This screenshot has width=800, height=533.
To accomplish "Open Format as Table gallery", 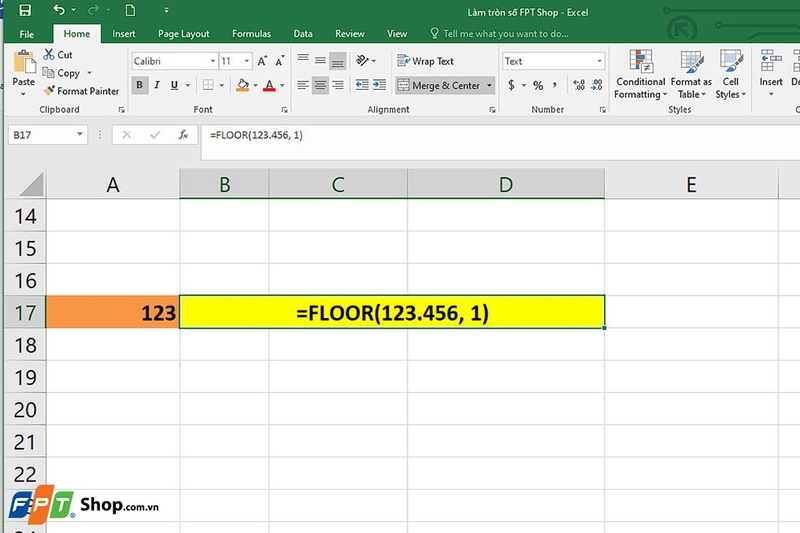I will (x=691, y=74).
